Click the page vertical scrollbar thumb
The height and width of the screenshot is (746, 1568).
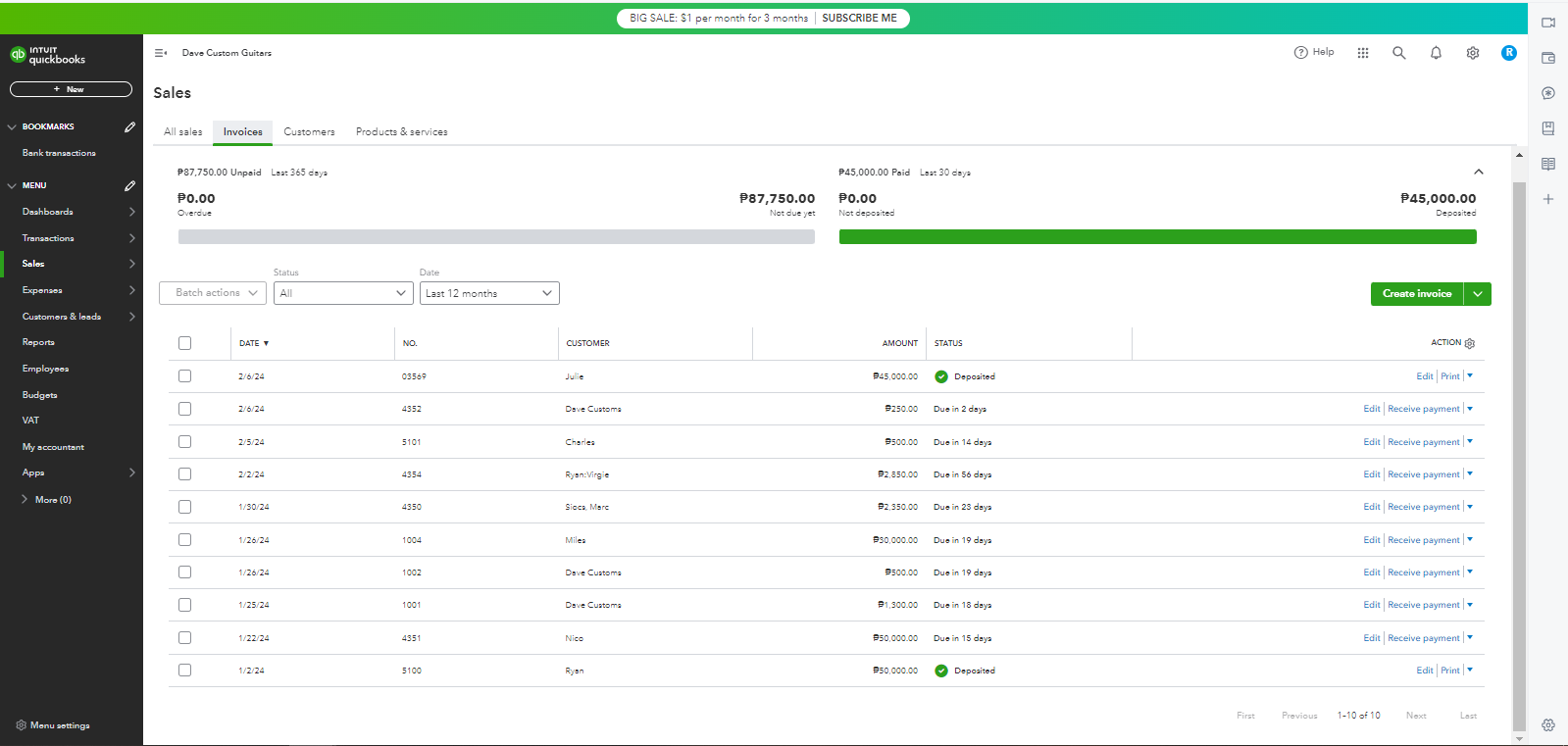coord(1519,456)
